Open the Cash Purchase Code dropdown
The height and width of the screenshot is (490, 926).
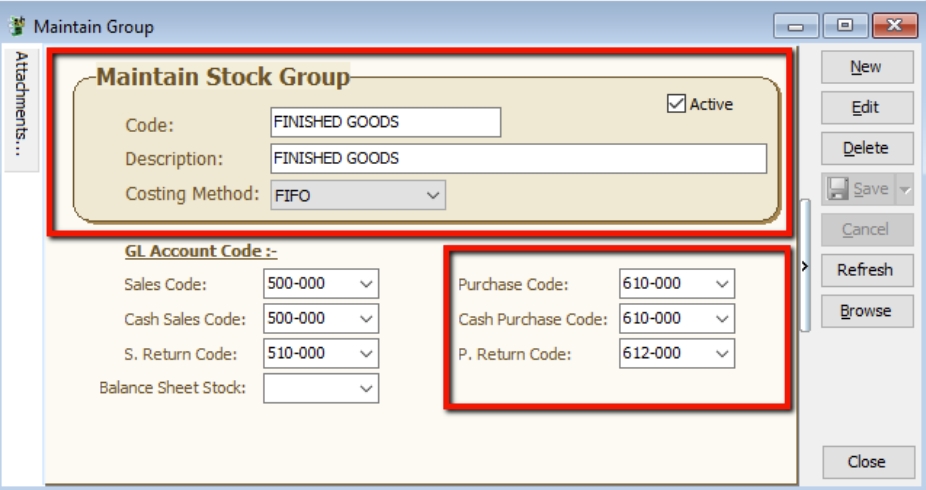click(x=723, y=318)
